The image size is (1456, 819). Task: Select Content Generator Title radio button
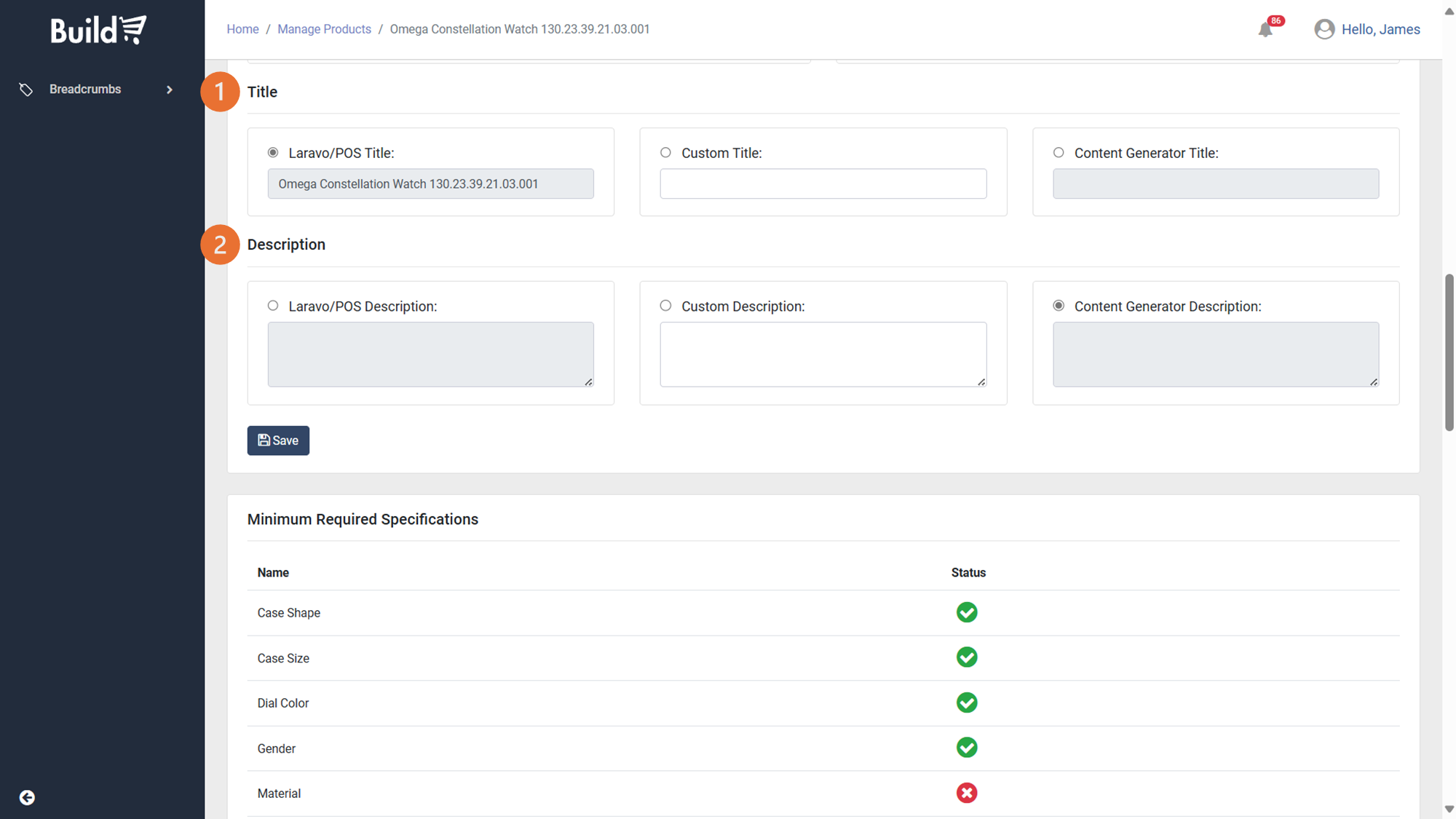1059,152
